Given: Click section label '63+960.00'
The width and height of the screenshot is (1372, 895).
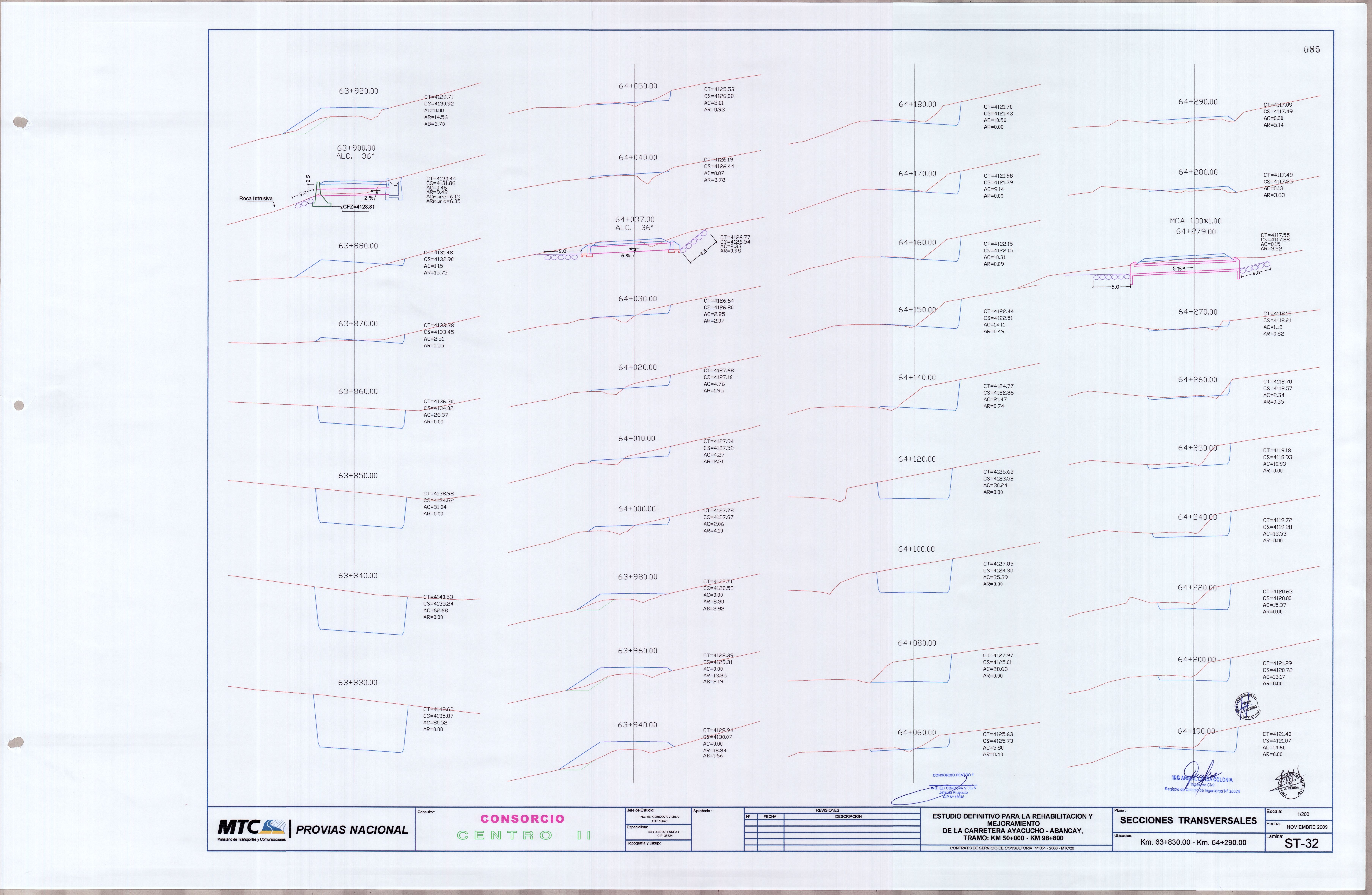Looking at the screenshot, I should click(638, 651).
